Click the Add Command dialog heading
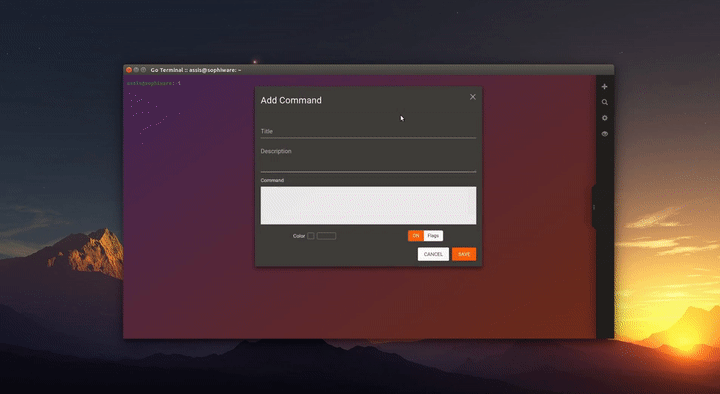Image resolution: width=720 pixels, height=394 pixels. pos(291,100)
